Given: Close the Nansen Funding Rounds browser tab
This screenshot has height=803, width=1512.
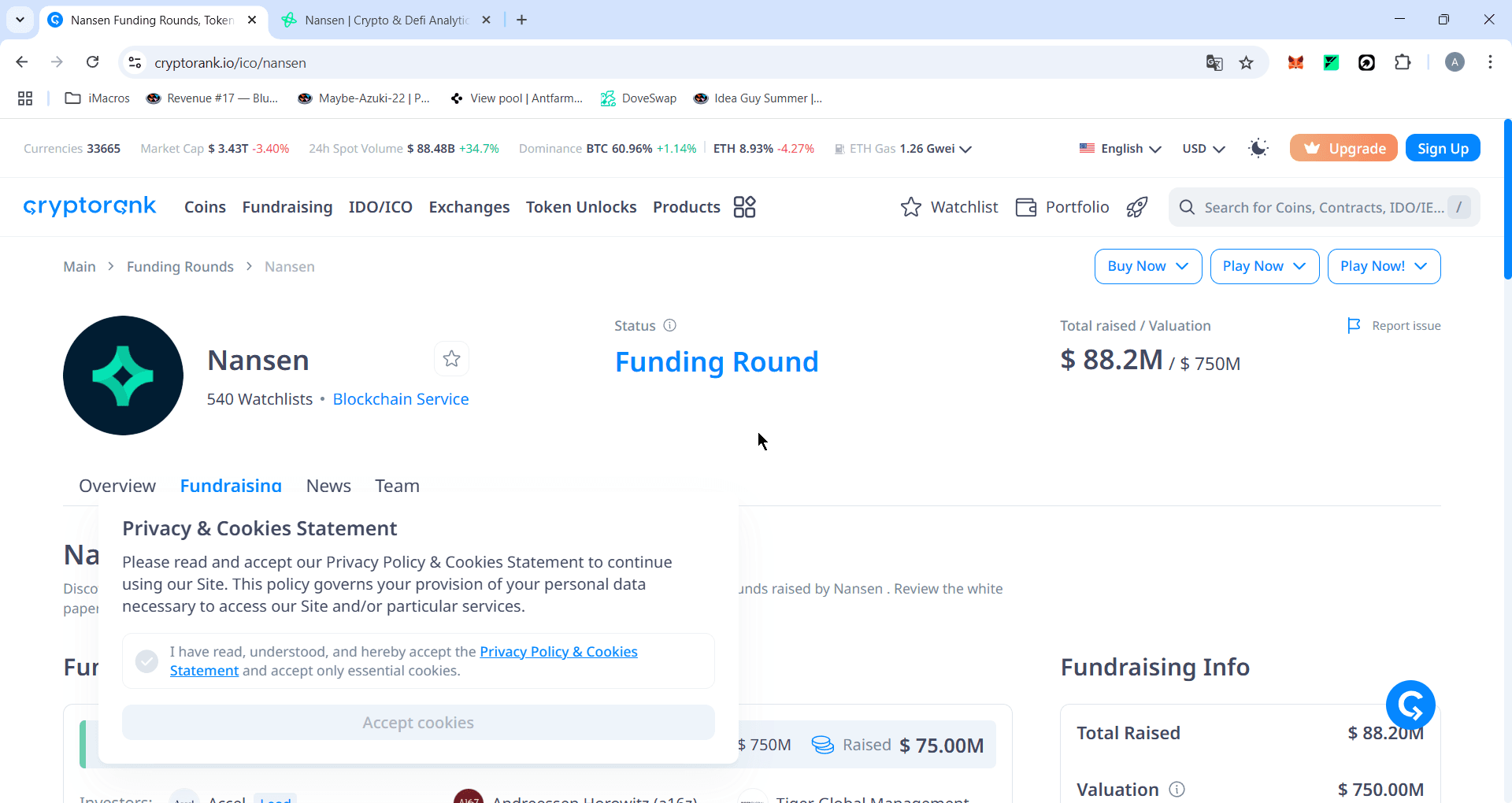Looking at the screenshot, I should click(x=252, y=20).
